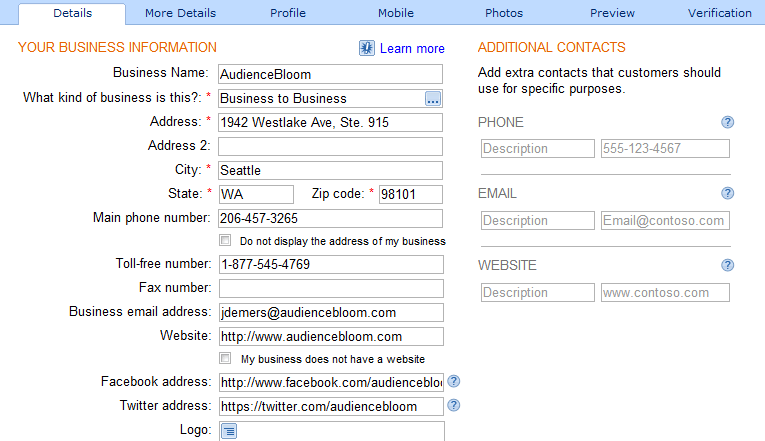
Task: Click the City field containing Seattle
Action: pos(330,170)
